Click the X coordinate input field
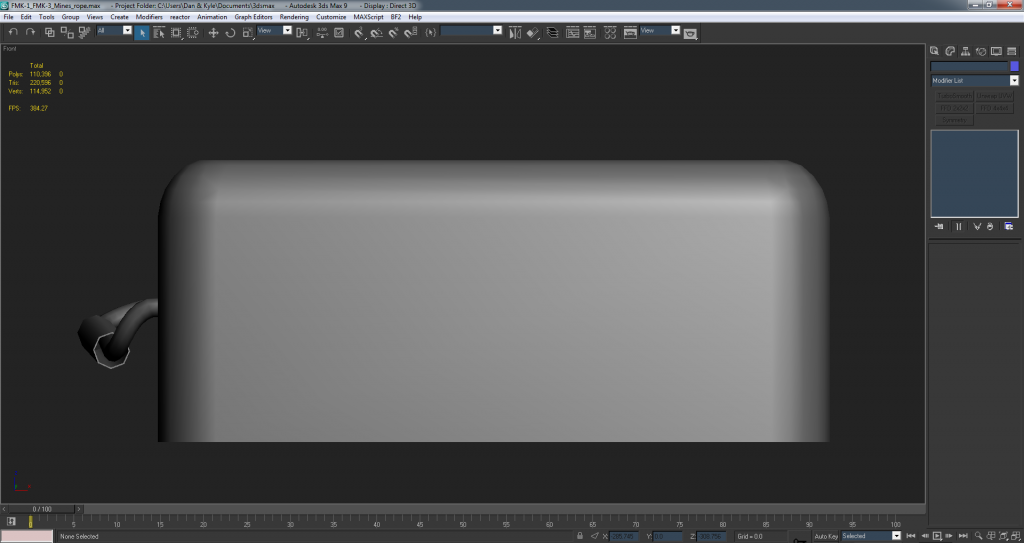This screenshot has height=543, width=1024. (x=623, y=536)
